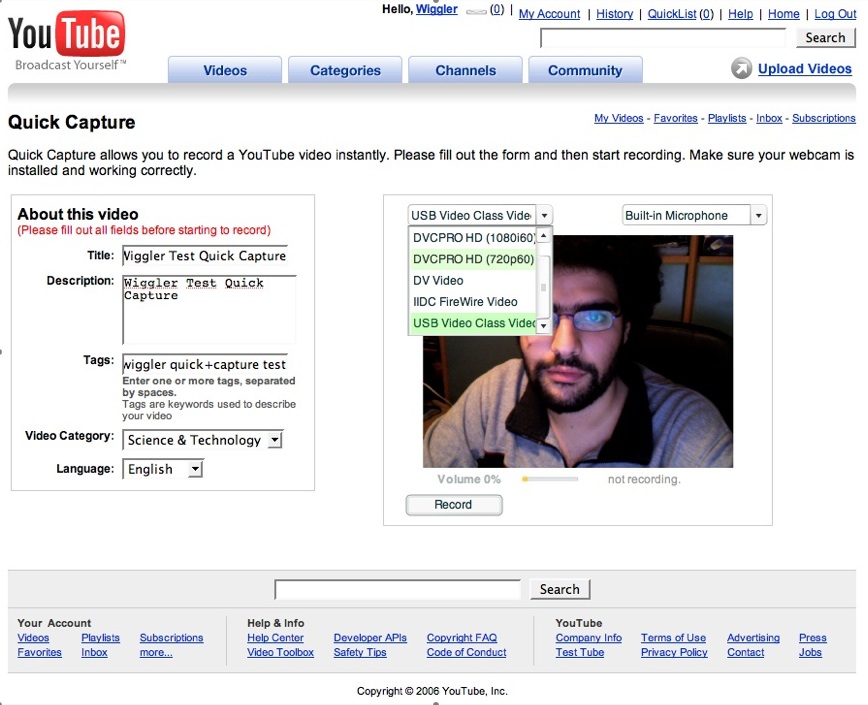Screen dimensions: 868x705
Task: Click the Upload Videos arrow icon
Action: [741, 68]
